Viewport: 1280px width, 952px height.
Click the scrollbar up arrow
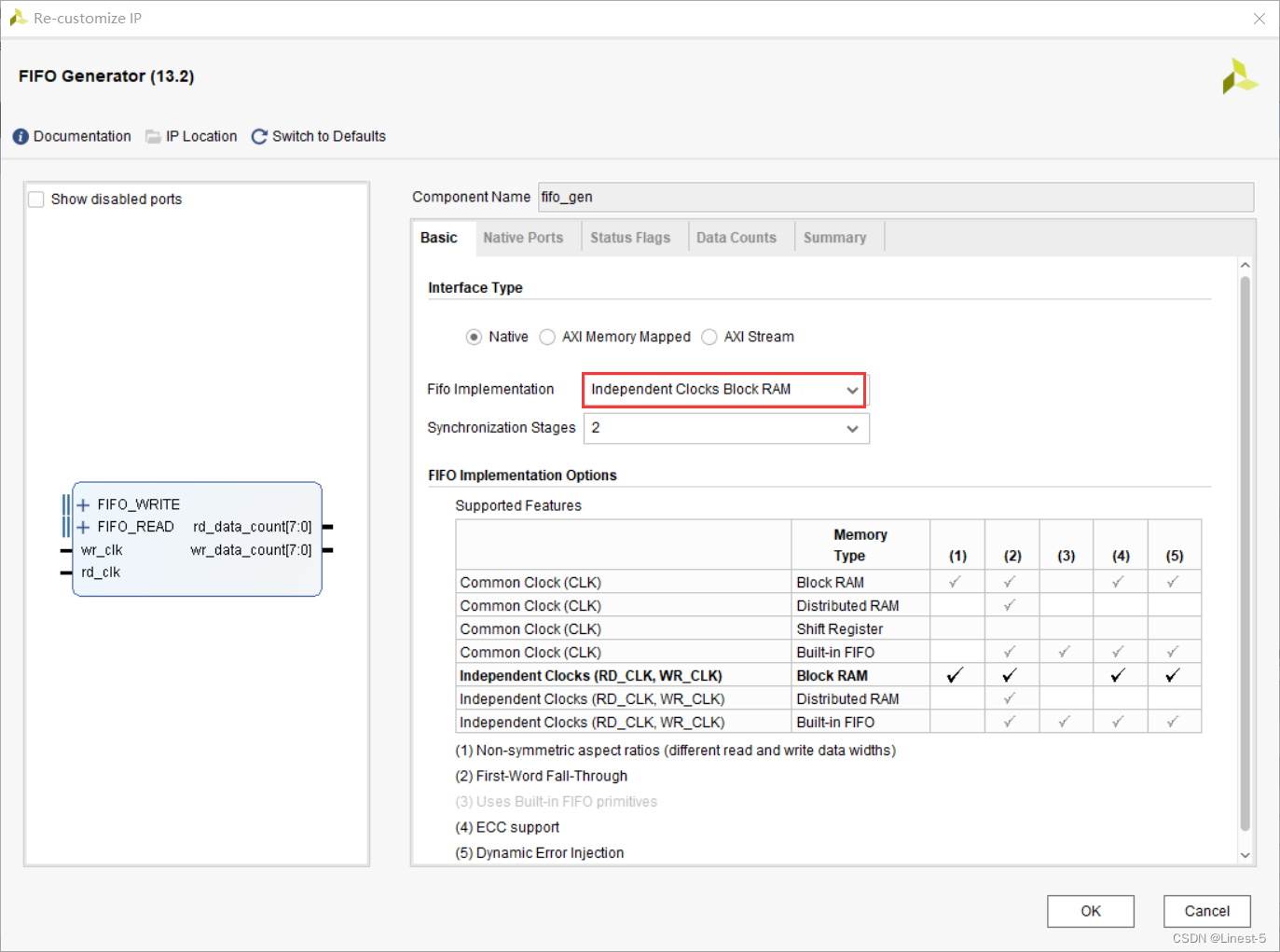coord(1246,266)
